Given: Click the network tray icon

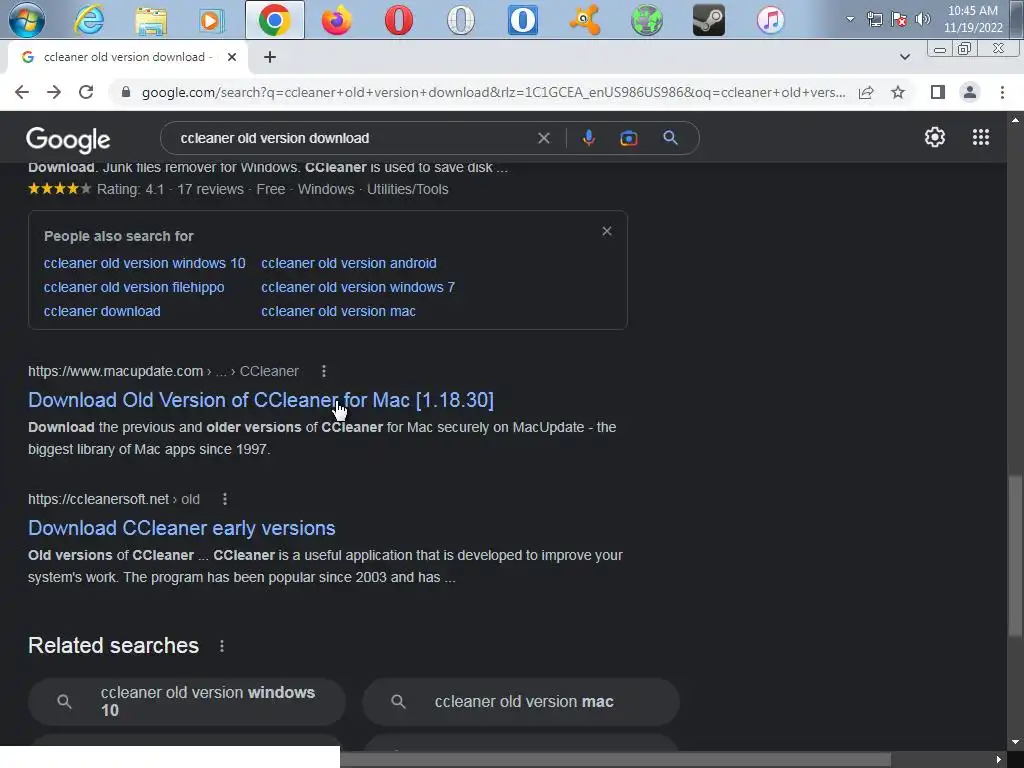Looking at the screenshot, I should [x=874, y=19].
